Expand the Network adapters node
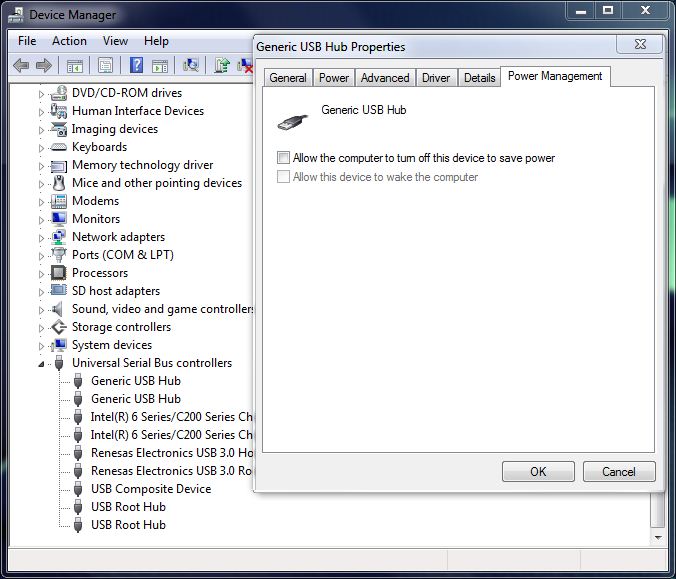Screen dimensions: 676x579 point(41,238)
